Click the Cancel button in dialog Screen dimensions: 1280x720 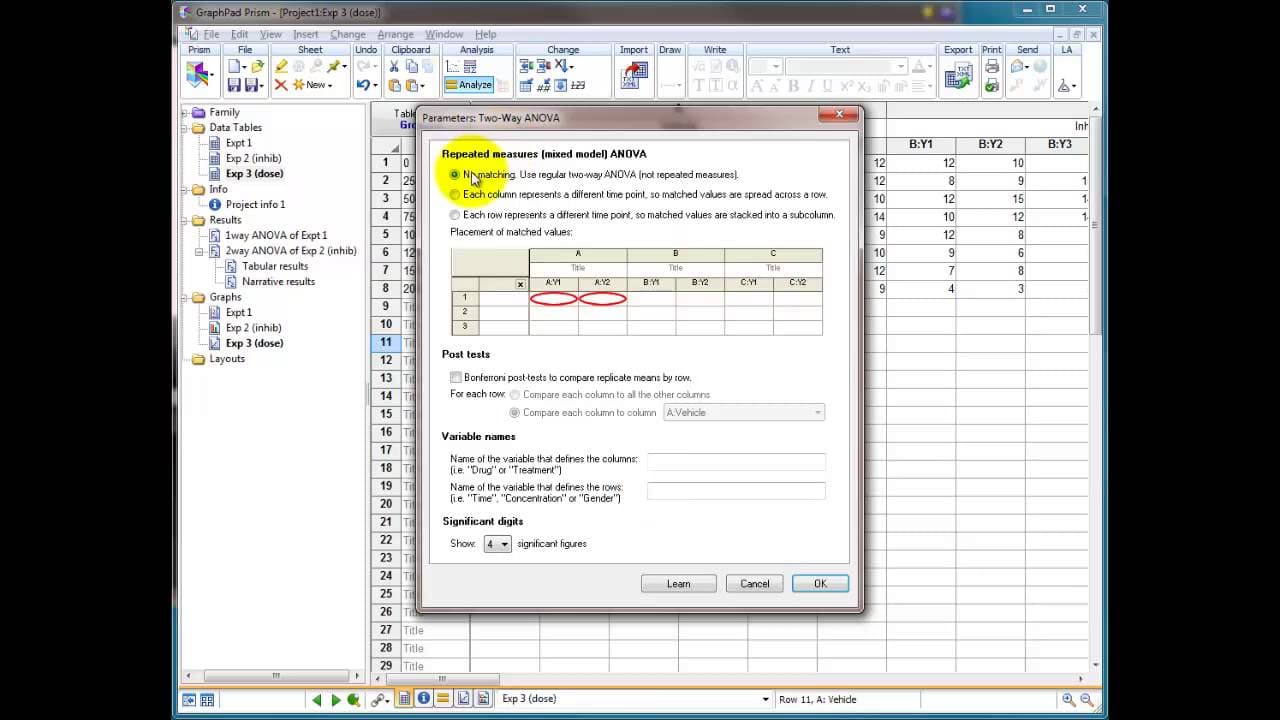tap(755, 584)
